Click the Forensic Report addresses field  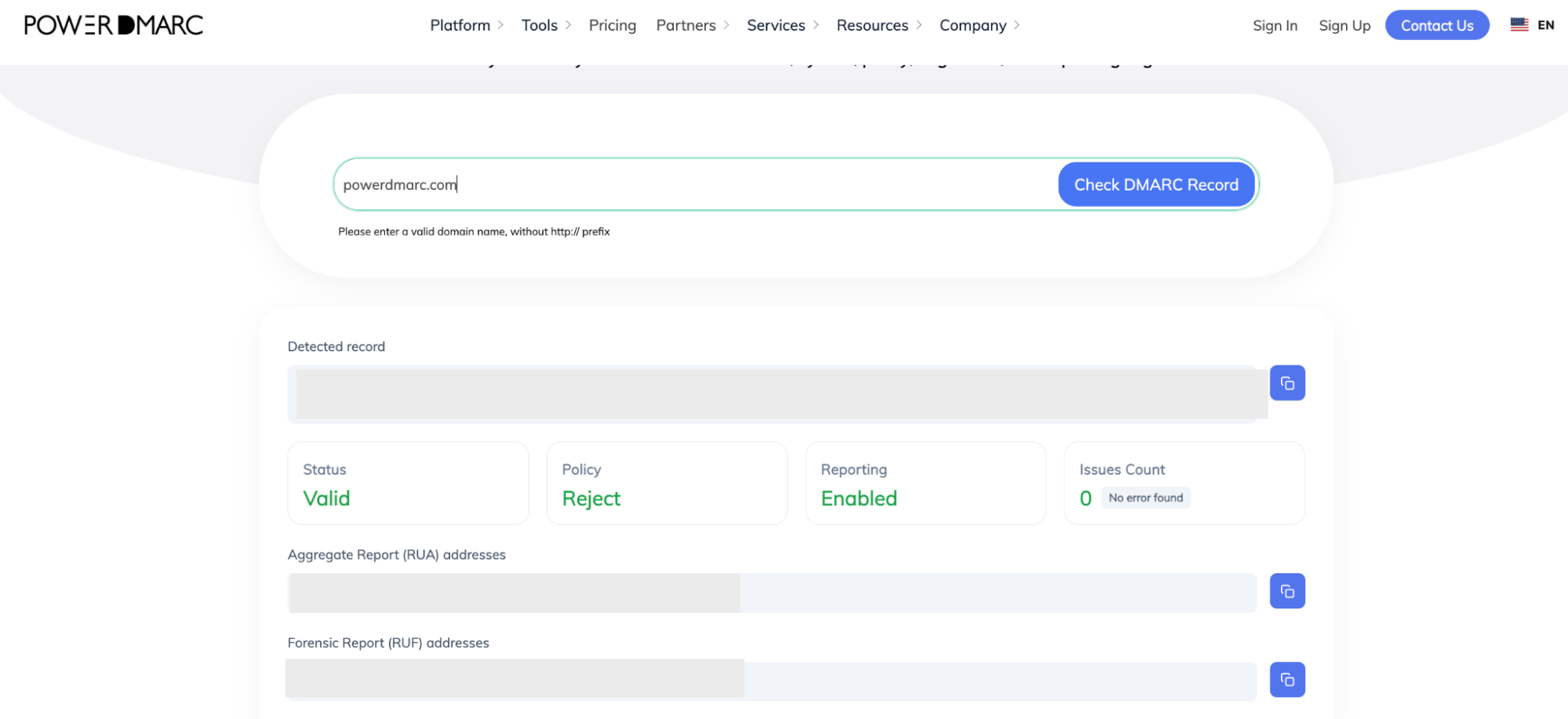[772, 681]
